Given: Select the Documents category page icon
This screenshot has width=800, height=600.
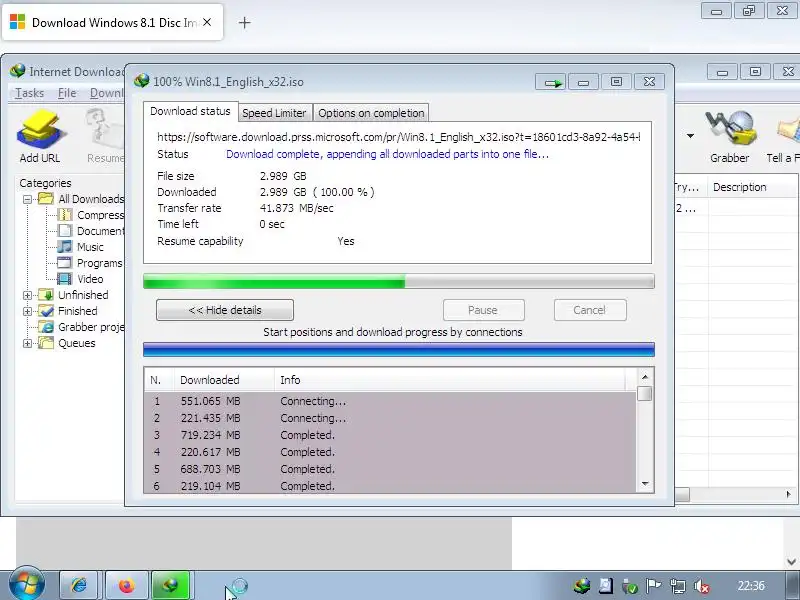Looking at the screenshot, I should tap(65, 231).
